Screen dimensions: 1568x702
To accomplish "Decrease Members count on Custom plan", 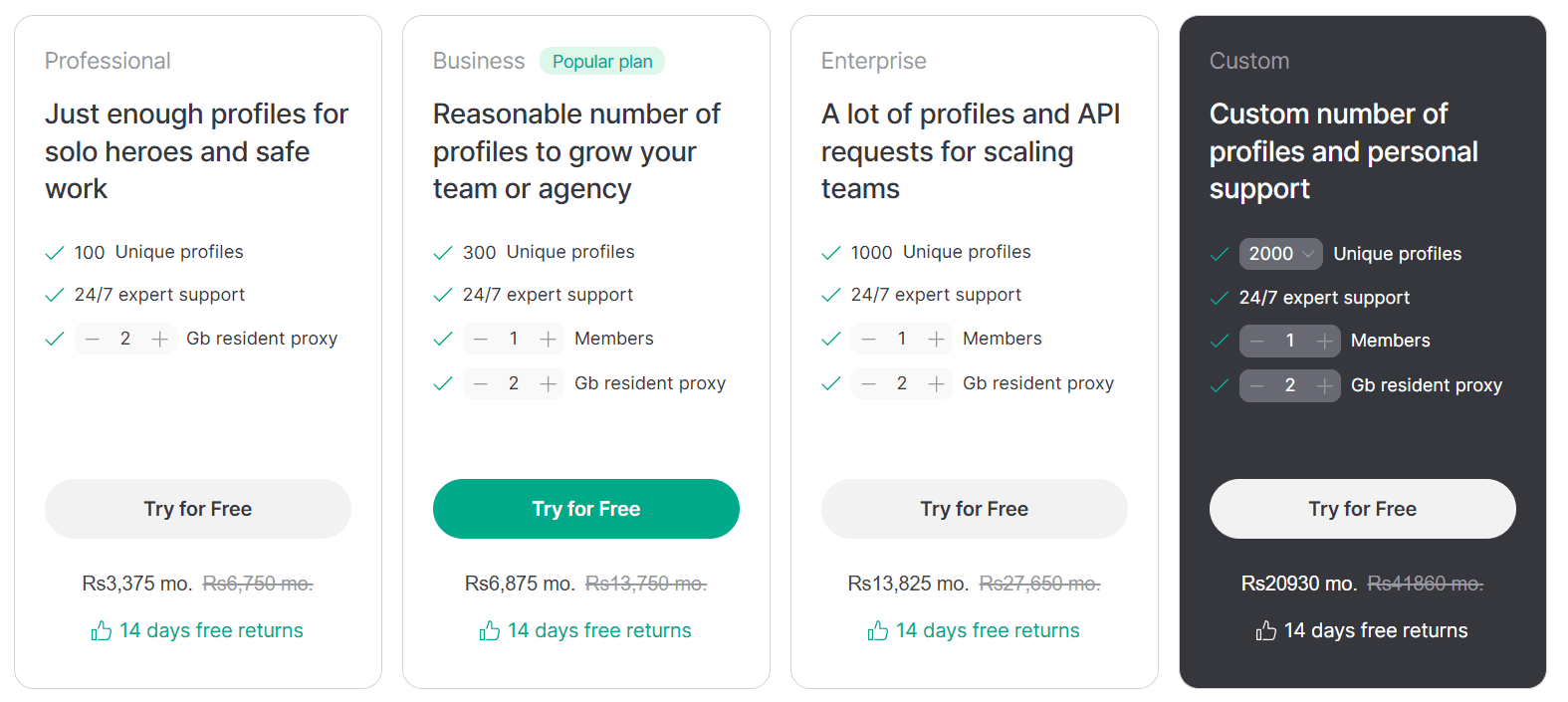I will point(1256,341).
